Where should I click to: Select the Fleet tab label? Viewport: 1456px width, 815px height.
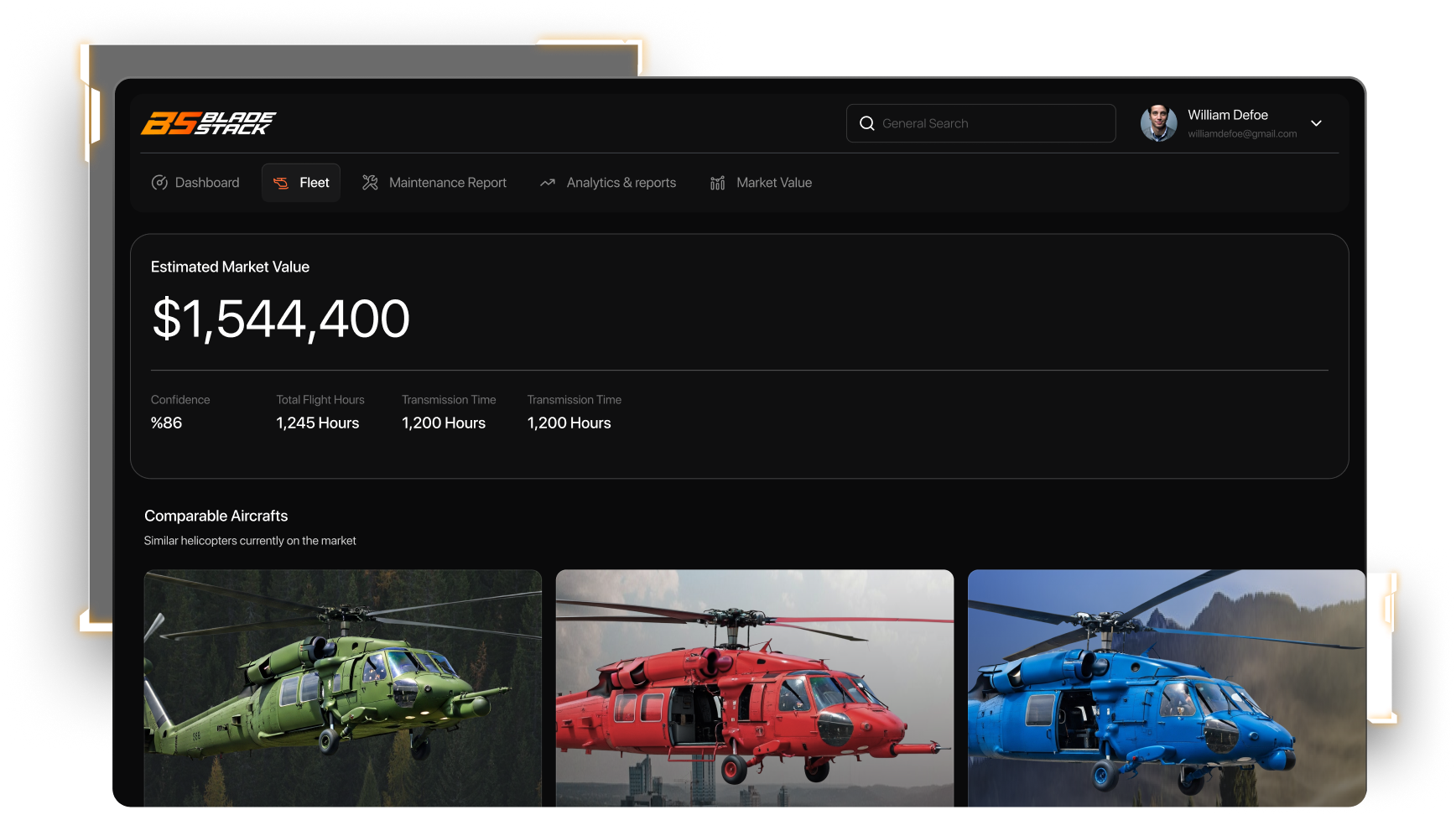click(x=315, y=183)
